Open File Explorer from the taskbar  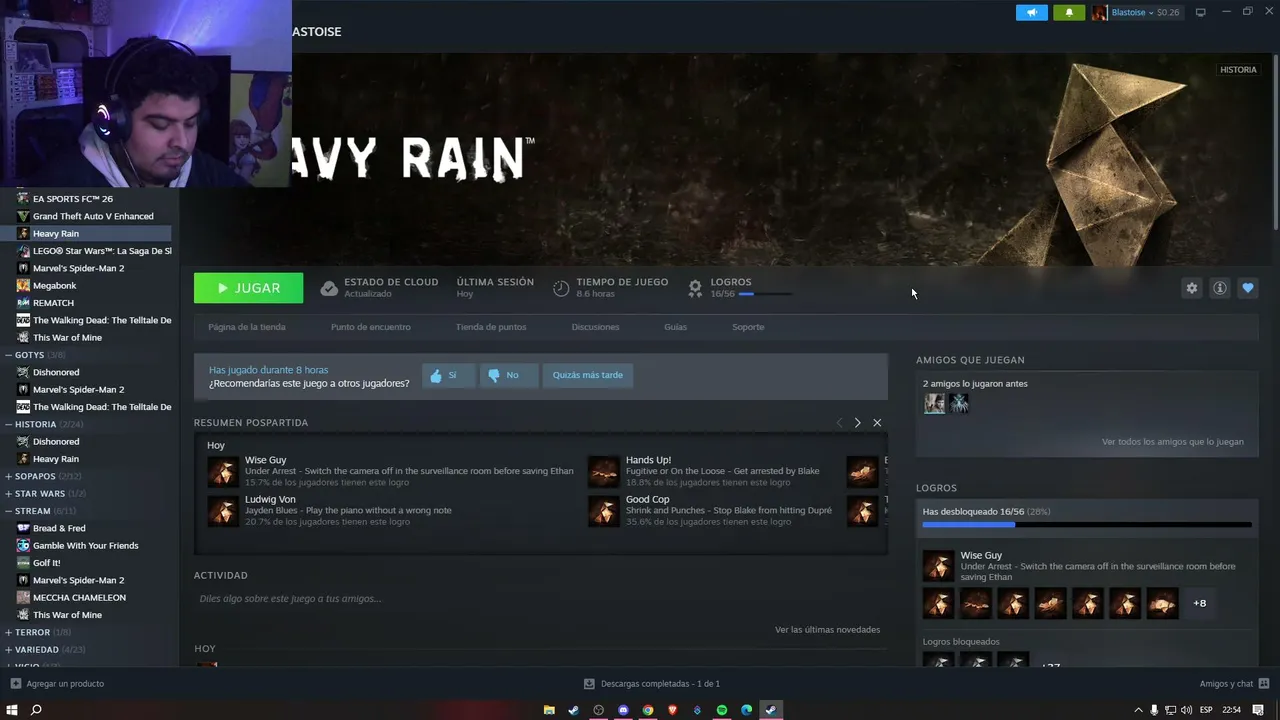[549, 710]
